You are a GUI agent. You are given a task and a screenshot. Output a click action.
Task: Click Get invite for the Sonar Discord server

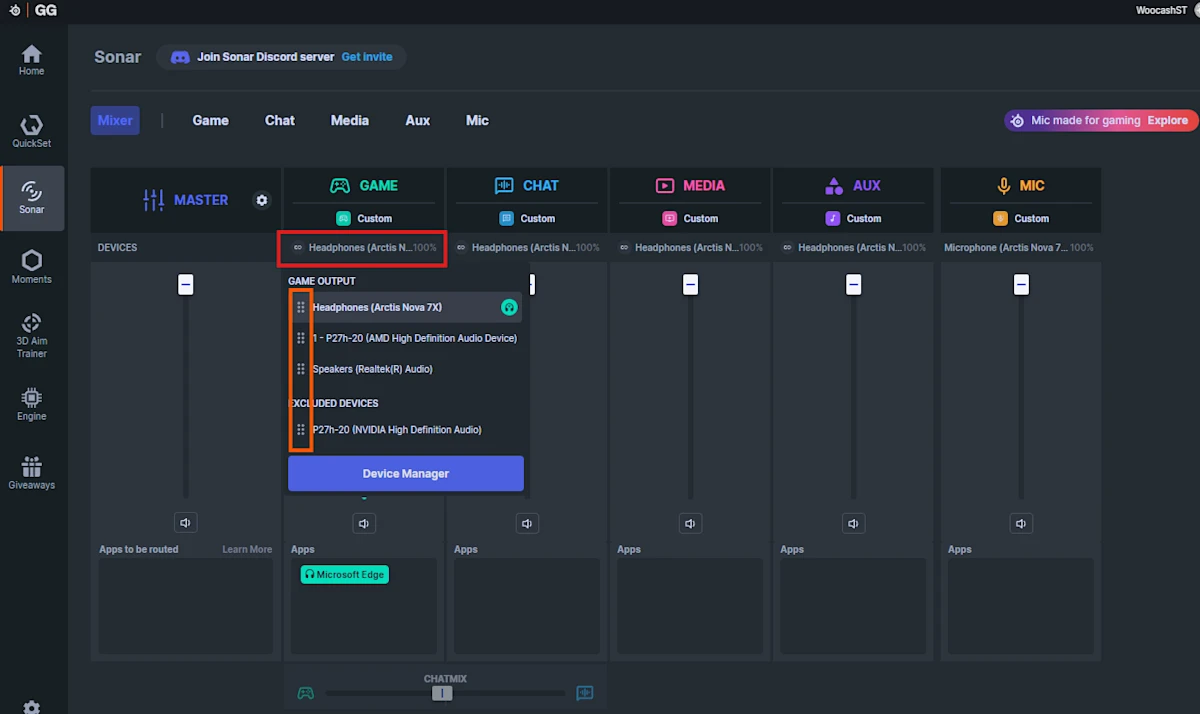pos(367,56)
